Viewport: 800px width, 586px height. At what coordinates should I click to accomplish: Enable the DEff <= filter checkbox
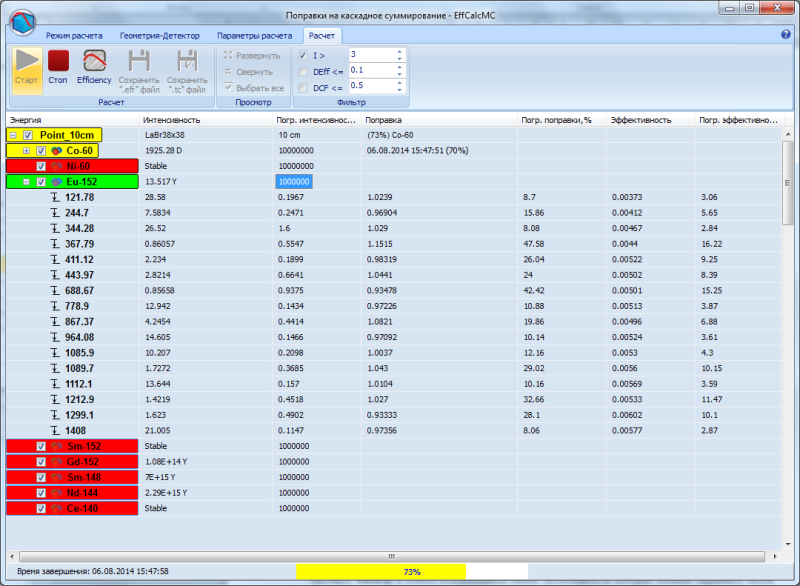[x=303, y=71]
